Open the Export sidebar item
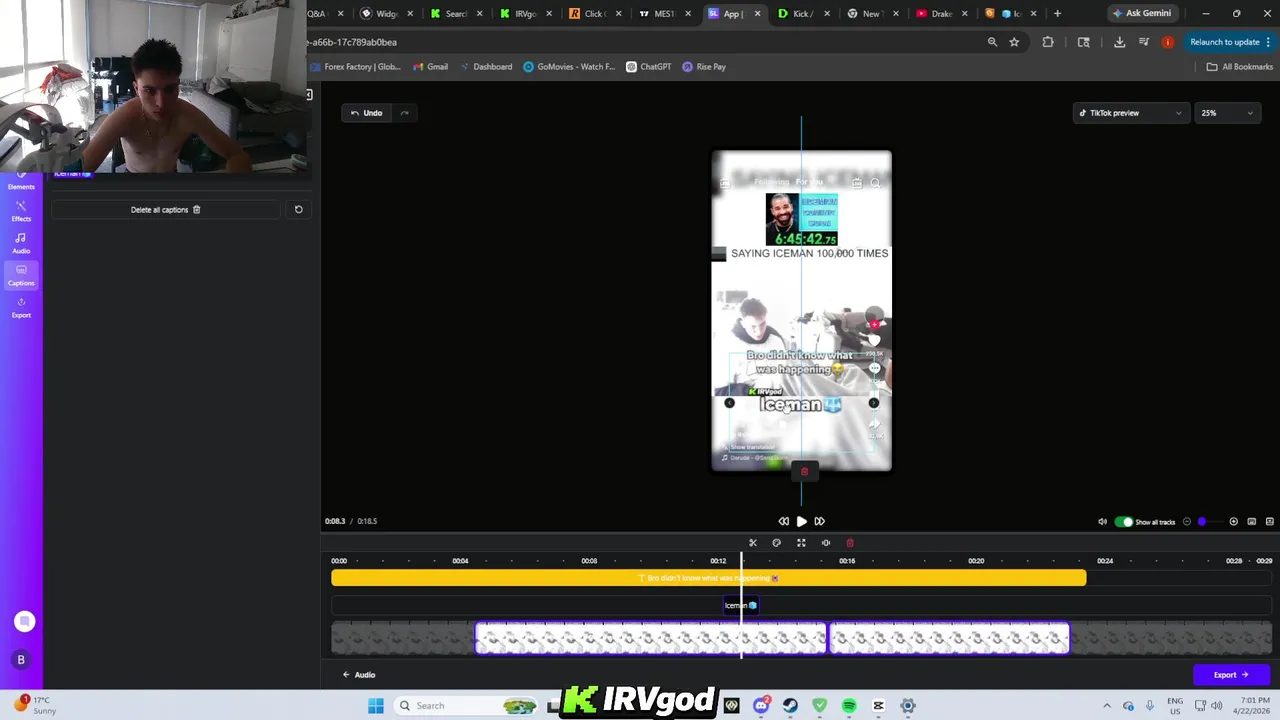This screenshot has width=1280, height=720. tap(21, 308)
